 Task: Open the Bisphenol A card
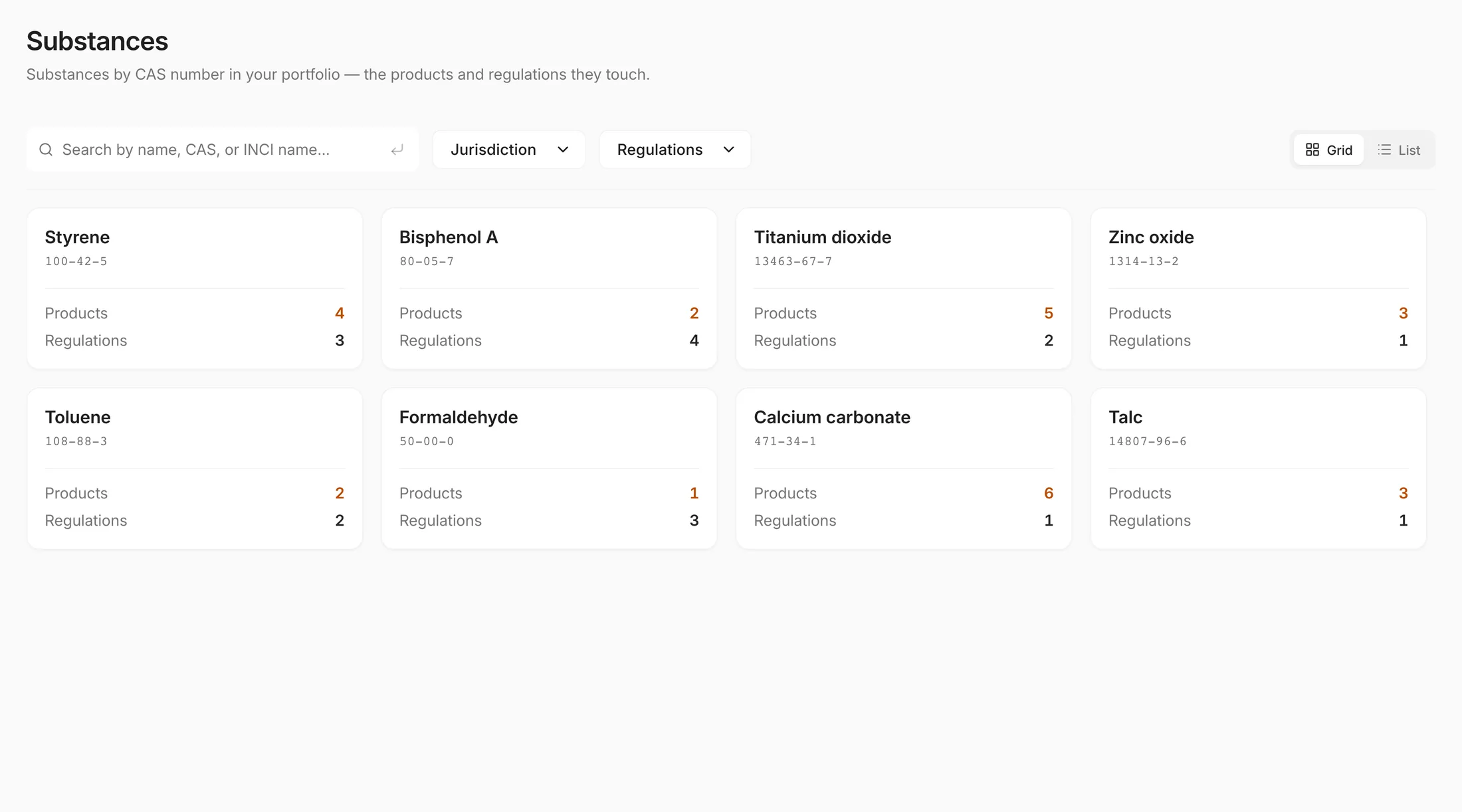click(549, 288)
